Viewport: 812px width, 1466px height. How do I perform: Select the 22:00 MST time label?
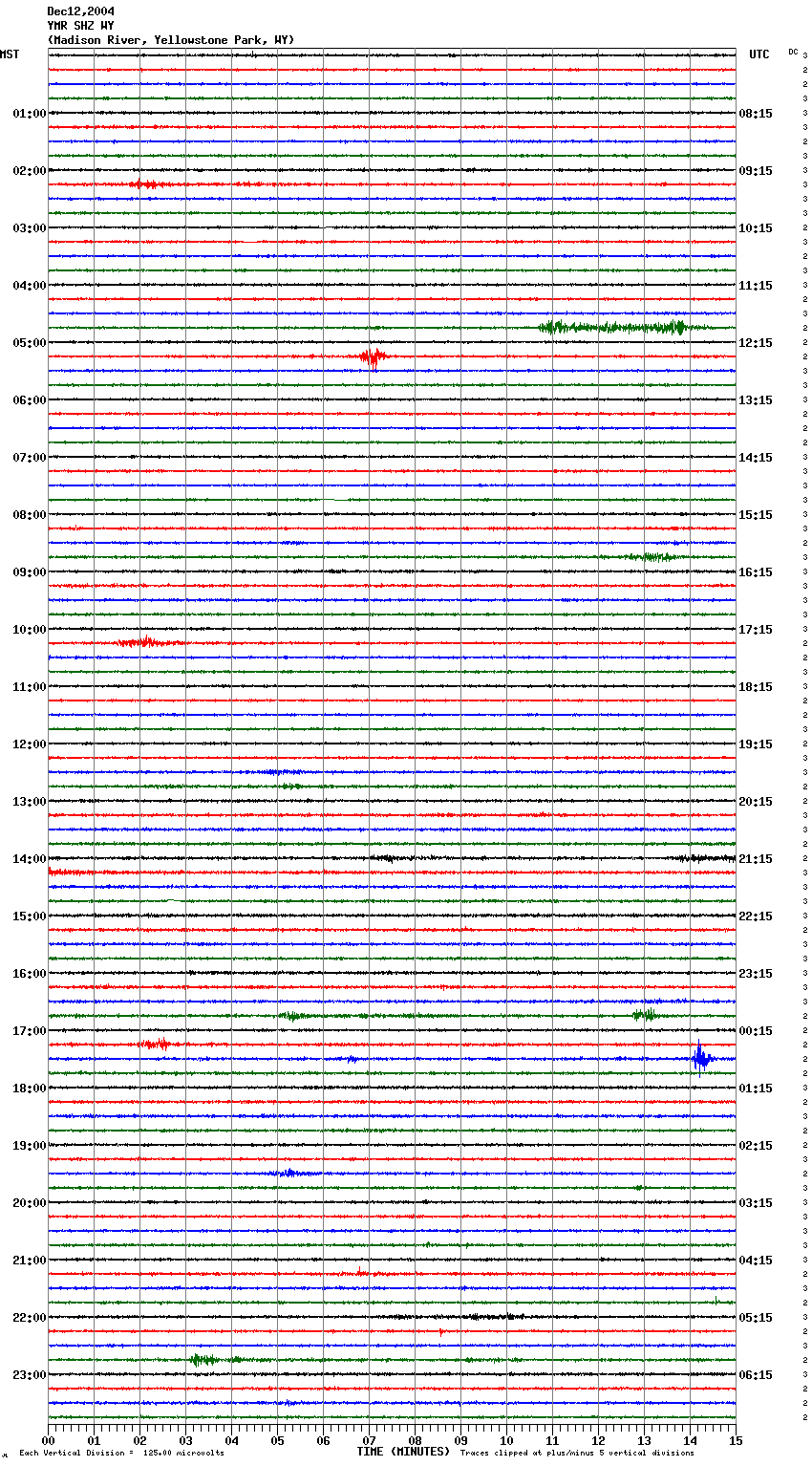(x=30, y=1318)
